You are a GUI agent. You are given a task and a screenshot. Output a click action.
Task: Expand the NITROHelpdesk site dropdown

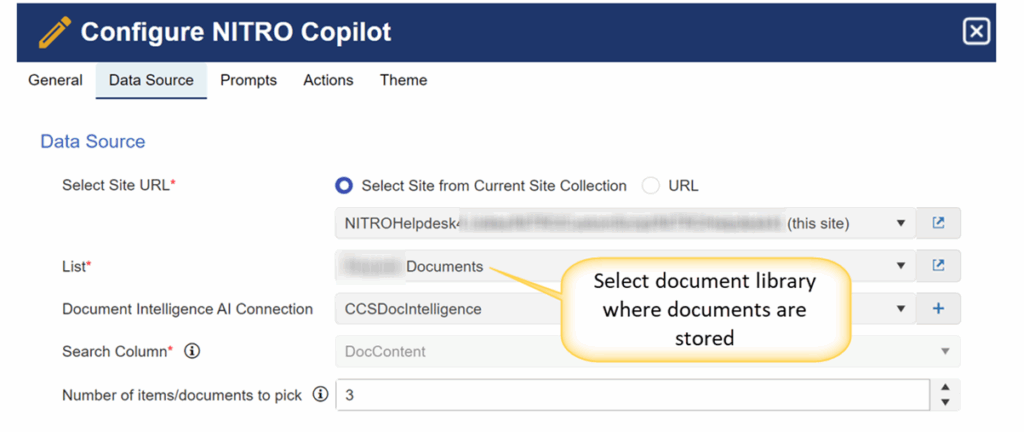626,223
